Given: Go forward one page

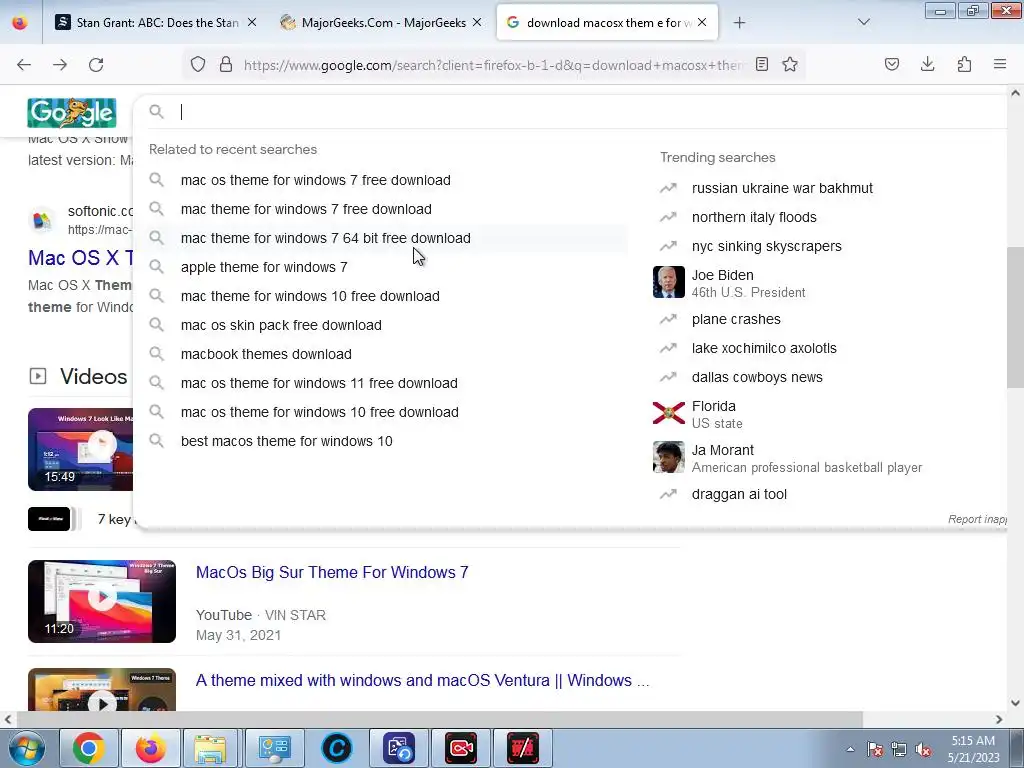Looking at the screenshot, I should (60, 65).
